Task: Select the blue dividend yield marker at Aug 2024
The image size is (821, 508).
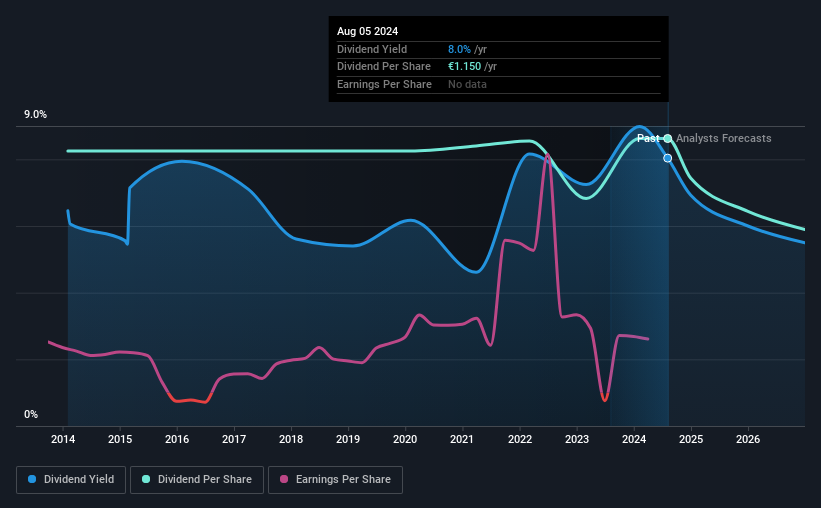Action: 668,158
